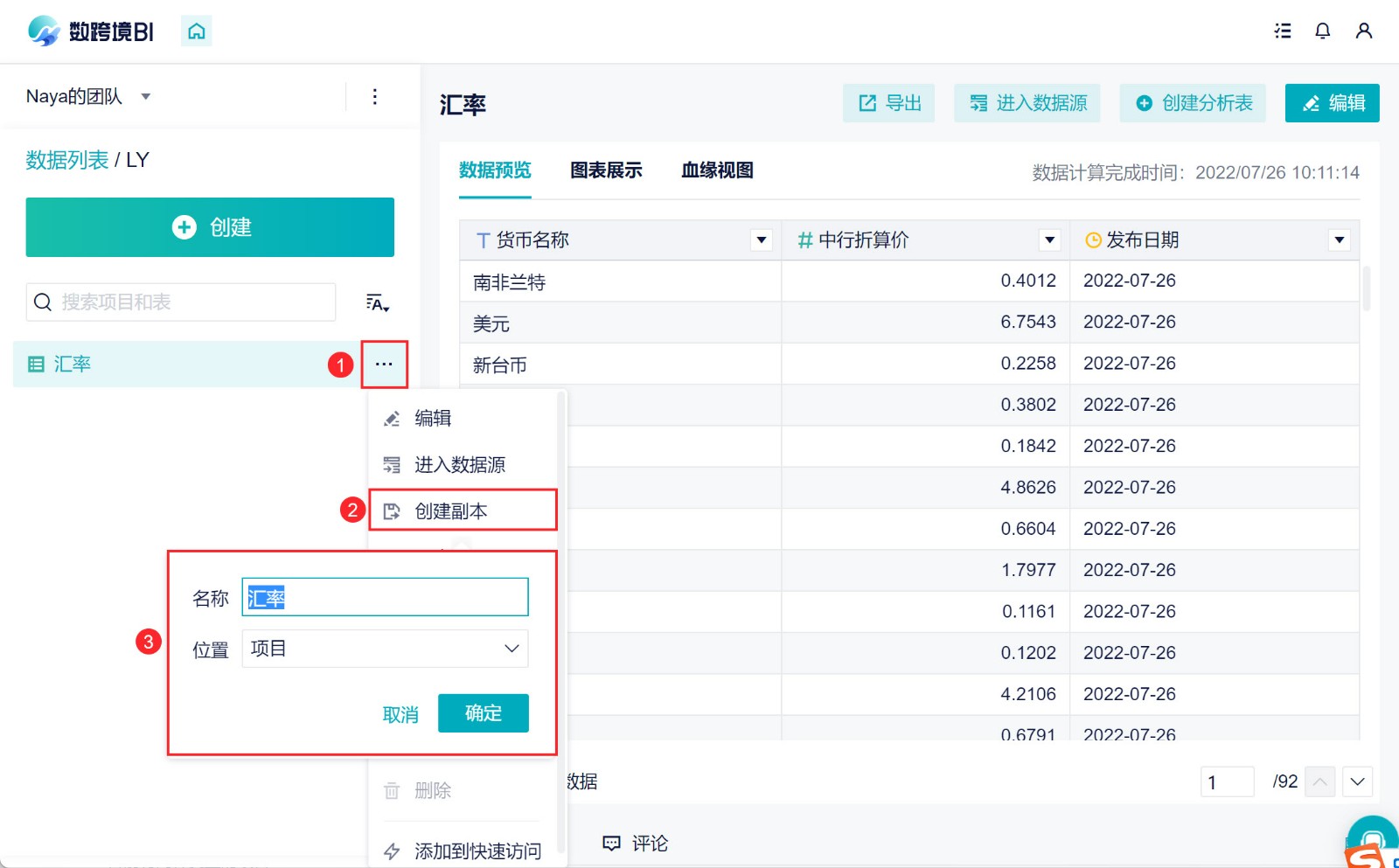Open 货币名称 column filter dropdown

tap(762, 240)
